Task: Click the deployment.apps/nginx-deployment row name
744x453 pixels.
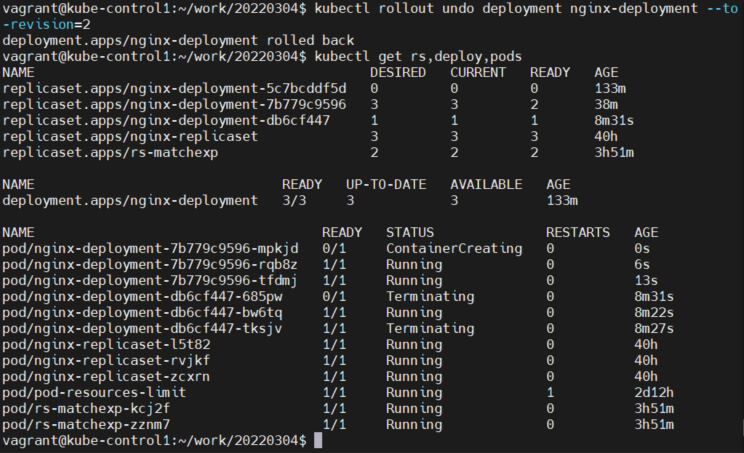Action: pyautogui.click(x=130, y=201)
